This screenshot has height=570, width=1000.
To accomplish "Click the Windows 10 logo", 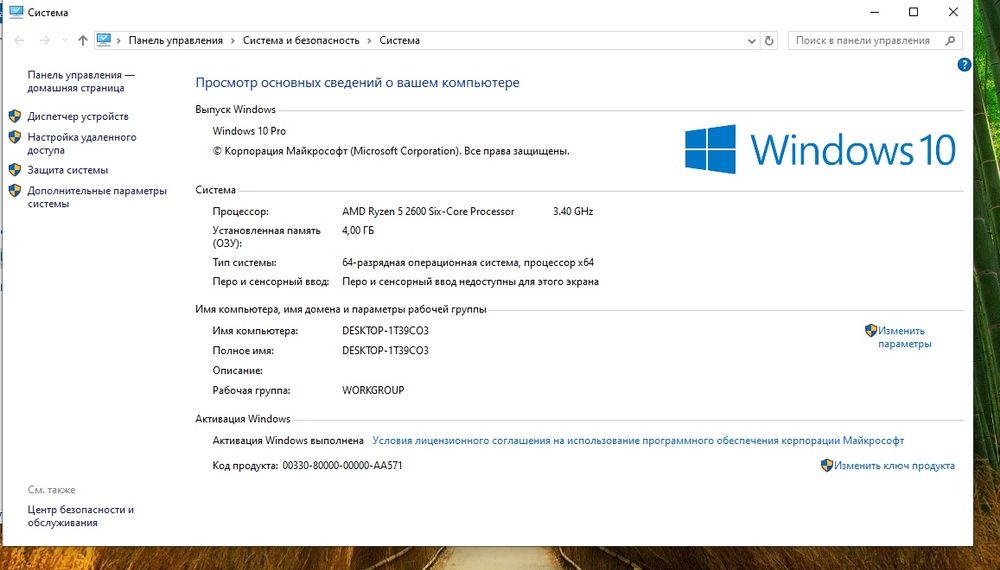I will click(x=820, y=149).
